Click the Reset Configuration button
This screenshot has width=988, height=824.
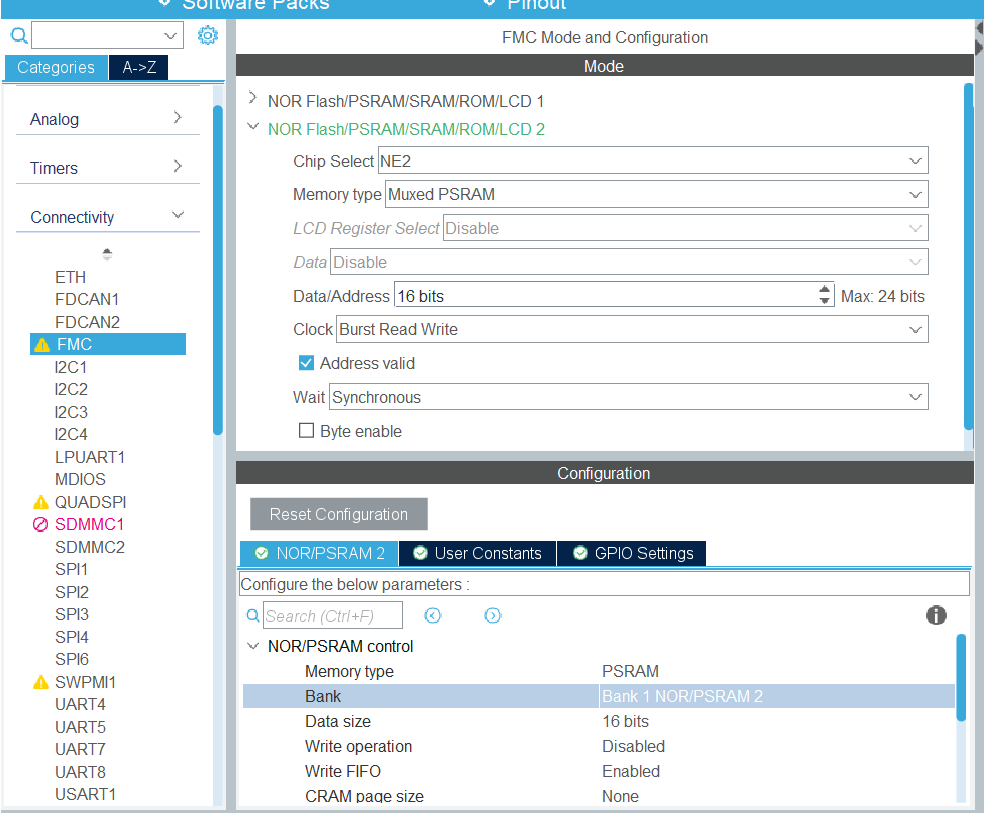[x=339, y=514]
